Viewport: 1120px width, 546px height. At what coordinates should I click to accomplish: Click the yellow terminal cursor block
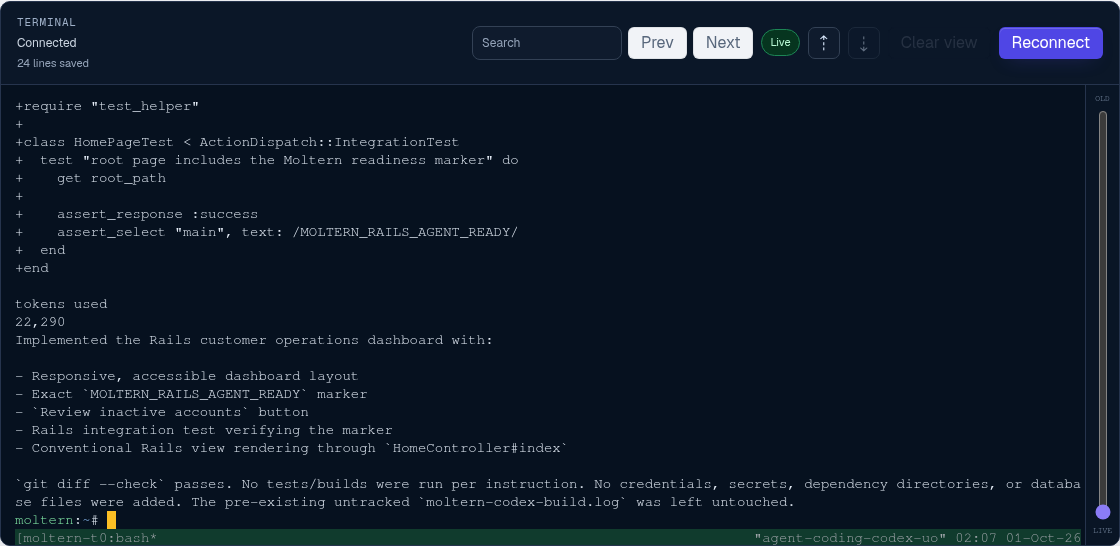111,520
